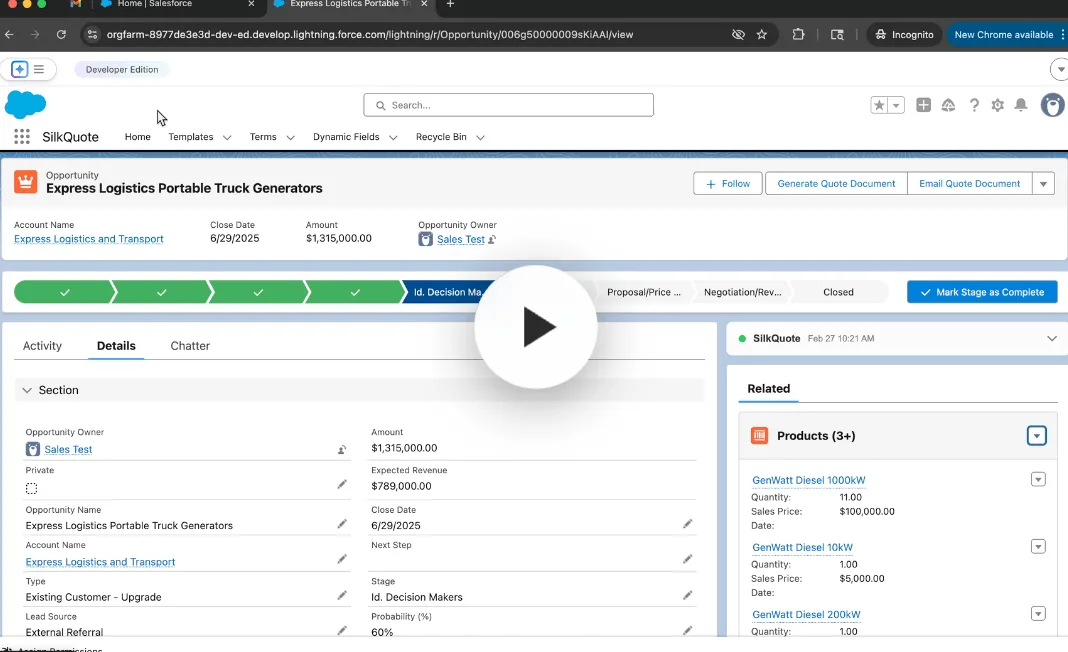
Task: Click pencil icon to edit Opportunity Name
Action: (342, 524)
